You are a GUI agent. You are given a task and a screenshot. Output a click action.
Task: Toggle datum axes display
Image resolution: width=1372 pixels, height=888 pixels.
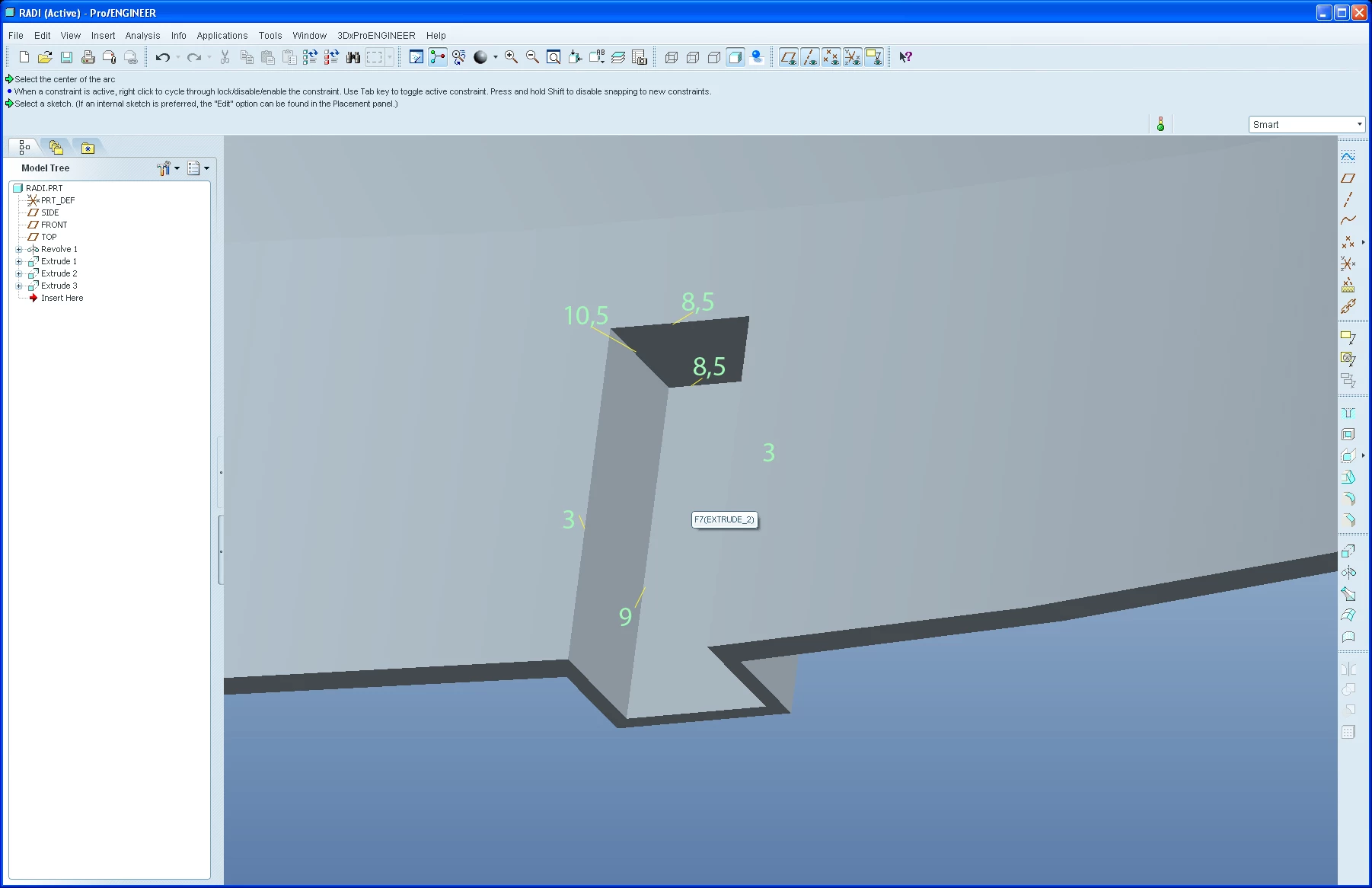810,57
